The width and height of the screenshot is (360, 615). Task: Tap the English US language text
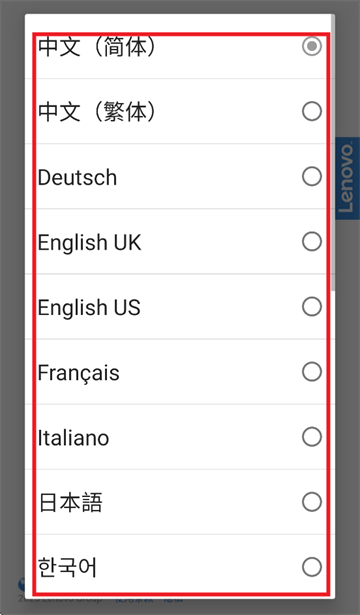[89, 308]
